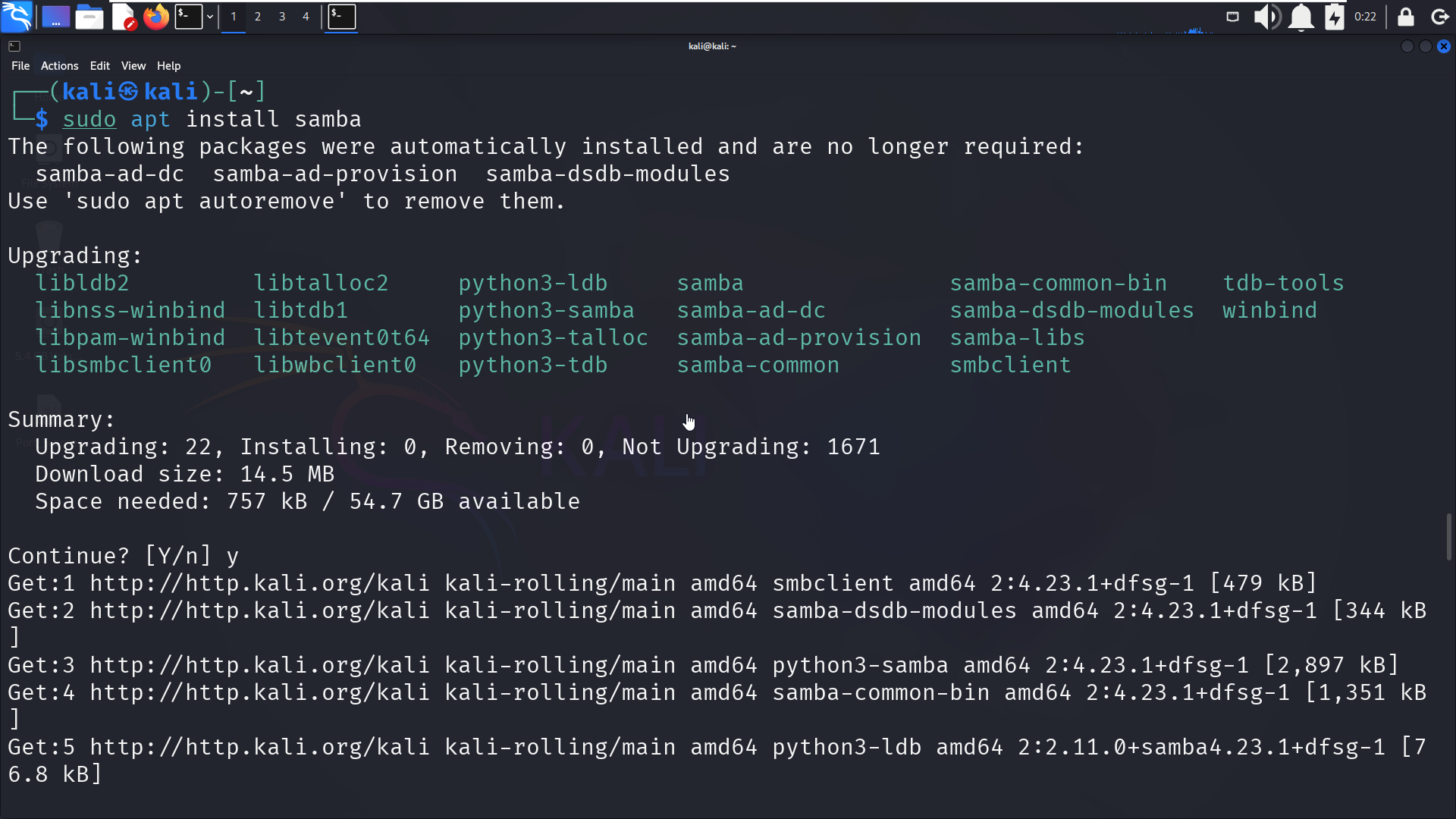
Task: Launch a new terminal from the taskbar
Action: [x=189, y=17]
